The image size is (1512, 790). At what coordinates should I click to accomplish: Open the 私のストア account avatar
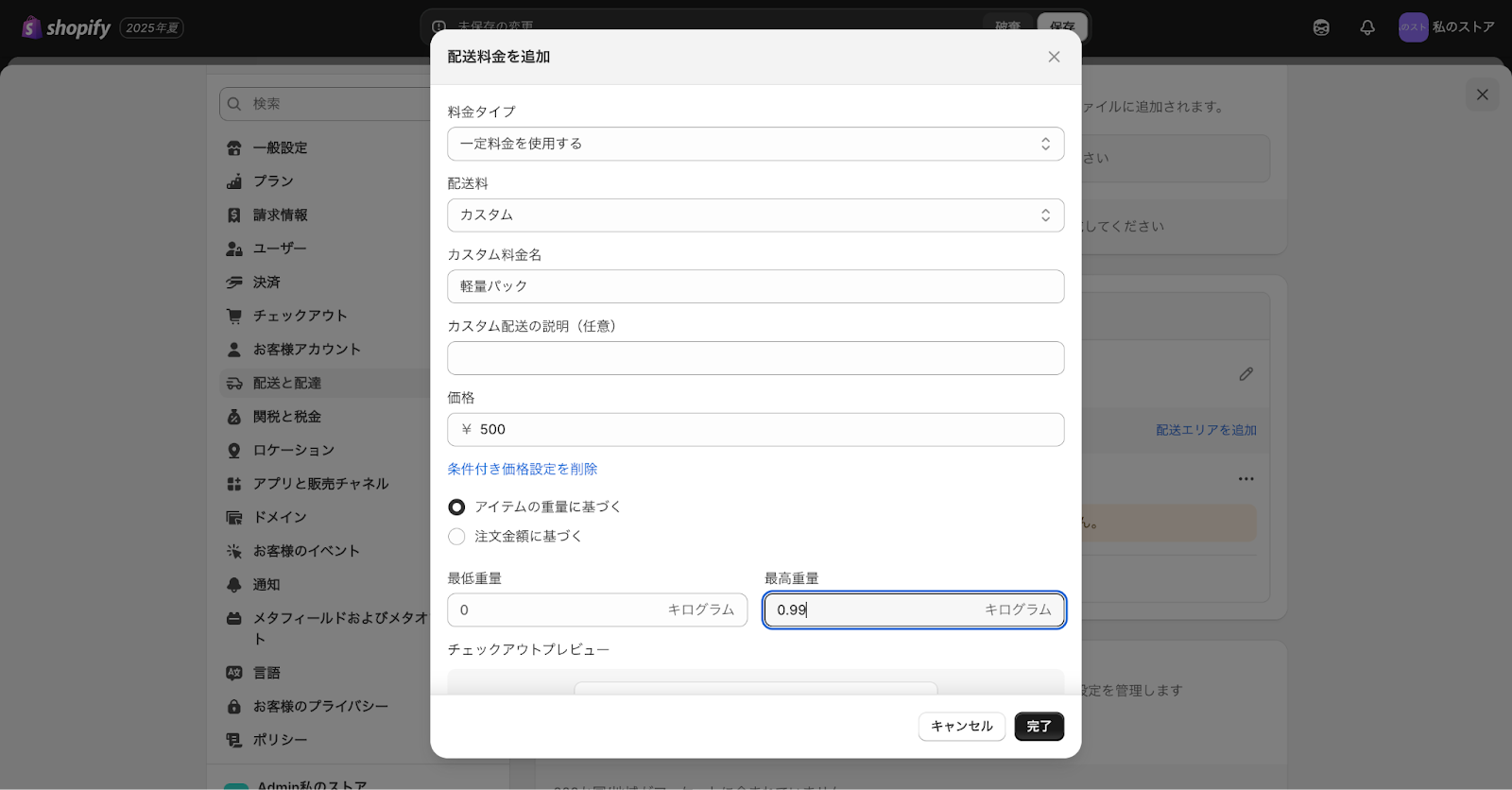pyautogui.click(x=1413, y=27)
